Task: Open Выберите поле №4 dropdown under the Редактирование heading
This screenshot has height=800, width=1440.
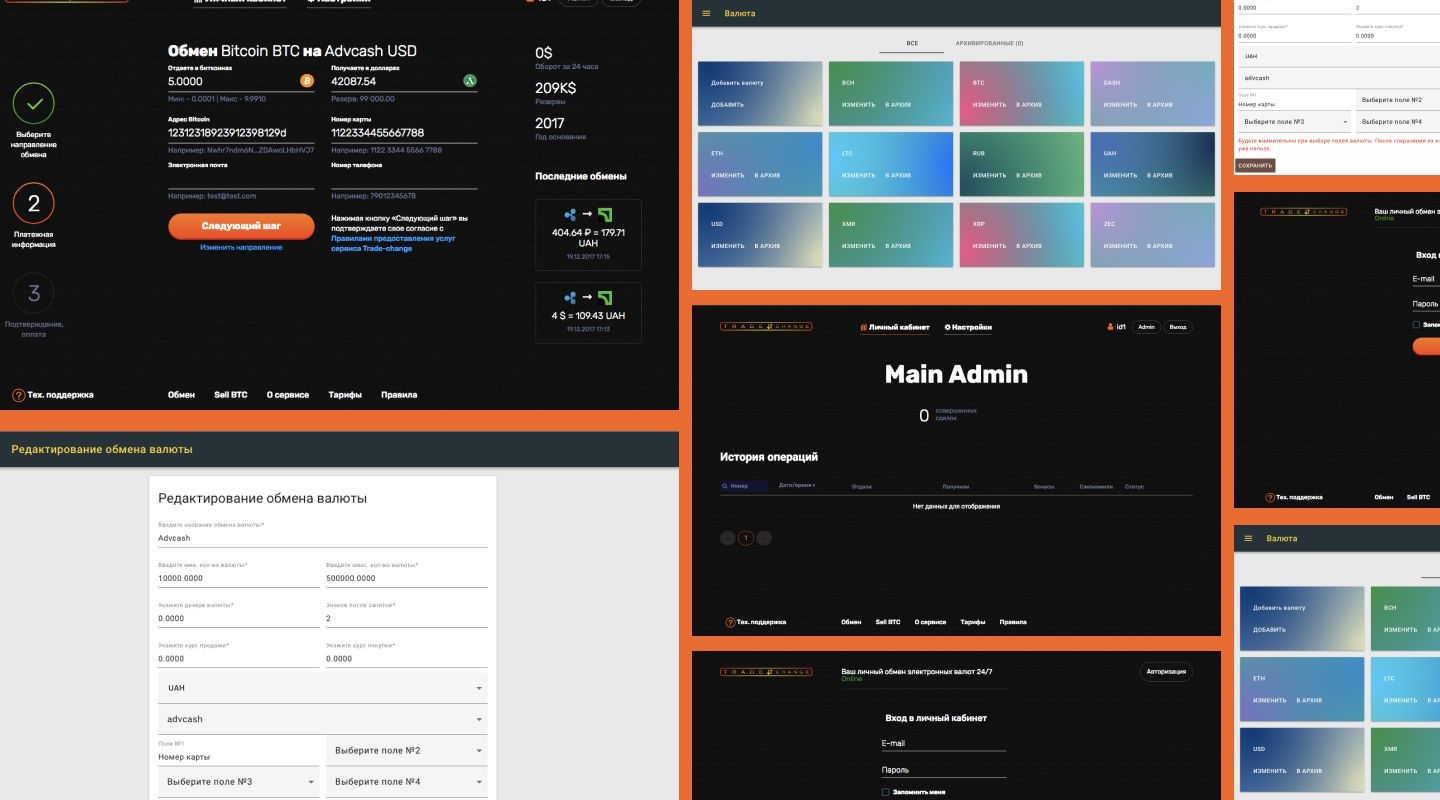Action: [x=407, y=782]
